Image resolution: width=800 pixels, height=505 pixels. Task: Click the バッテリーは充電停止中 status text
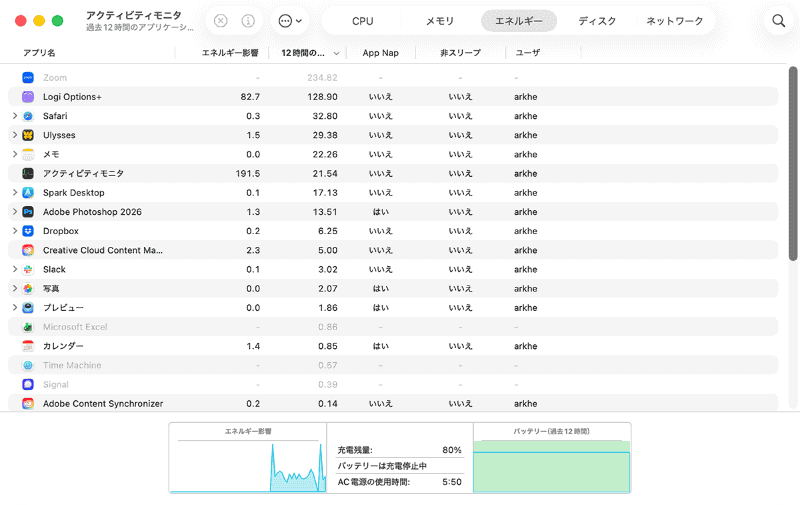(382, 466)
